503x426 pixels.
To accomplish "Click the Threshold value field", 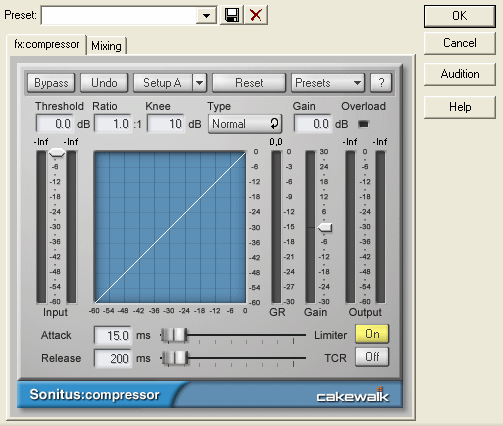I will 55,124.
